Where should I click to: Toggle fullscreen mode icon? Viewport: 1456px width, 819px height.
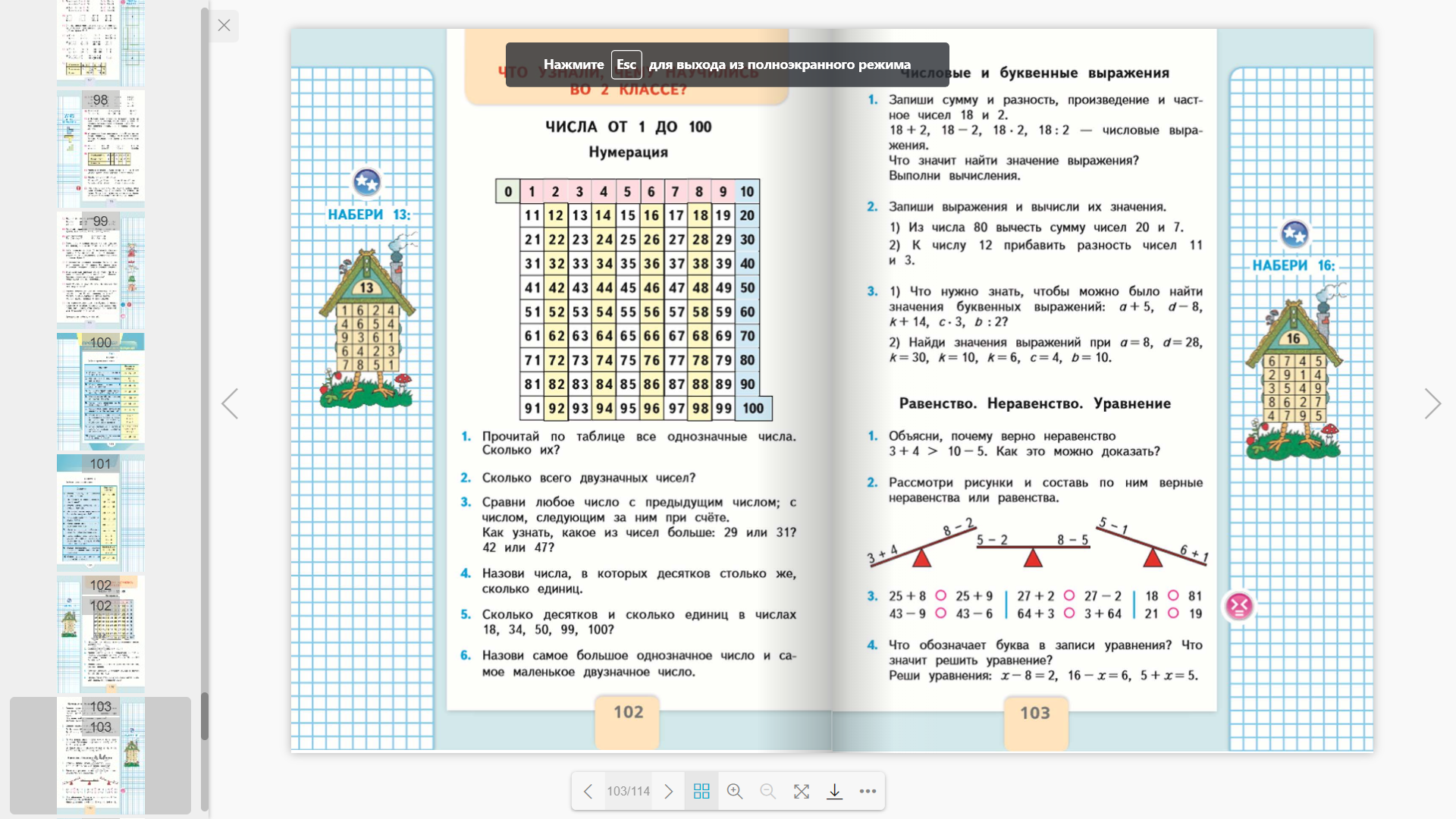(x=801, y=791)
